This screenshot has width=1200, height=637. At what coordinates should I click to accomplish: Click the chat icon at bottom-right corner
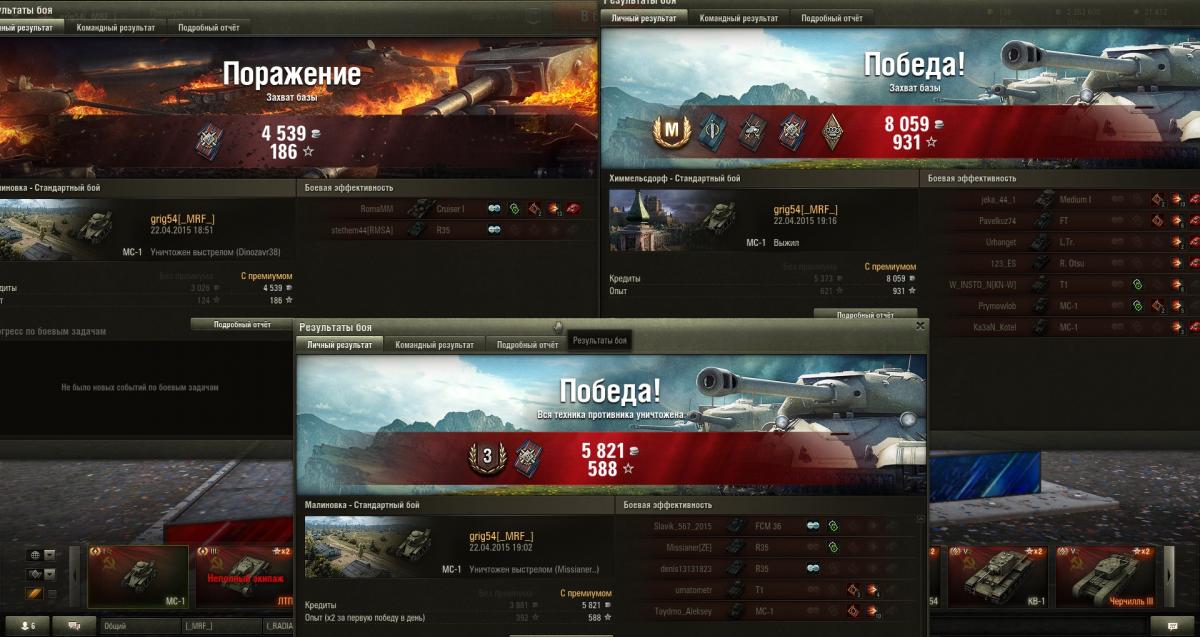(1172, 626)
